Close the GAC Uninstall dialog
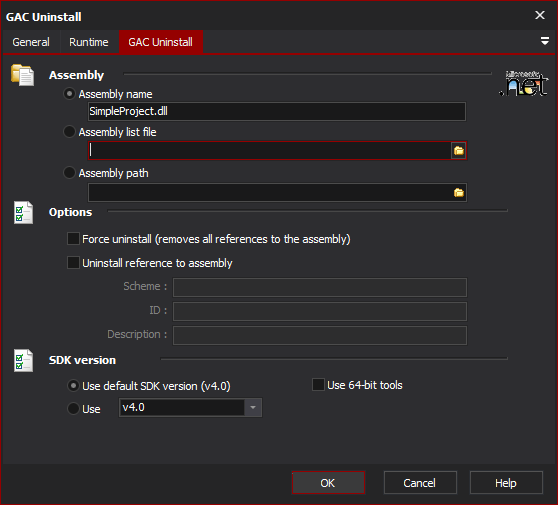 click(x=540, y=15)
